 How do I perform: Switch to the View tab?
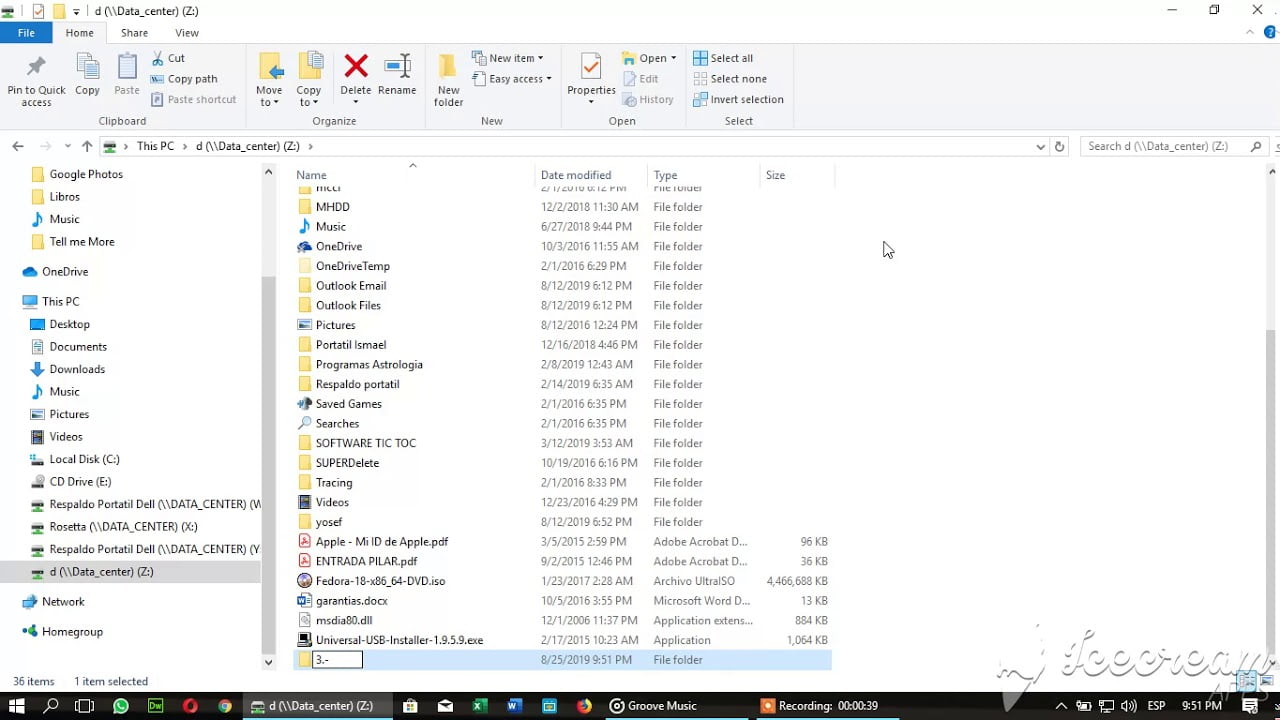[187, 33]
